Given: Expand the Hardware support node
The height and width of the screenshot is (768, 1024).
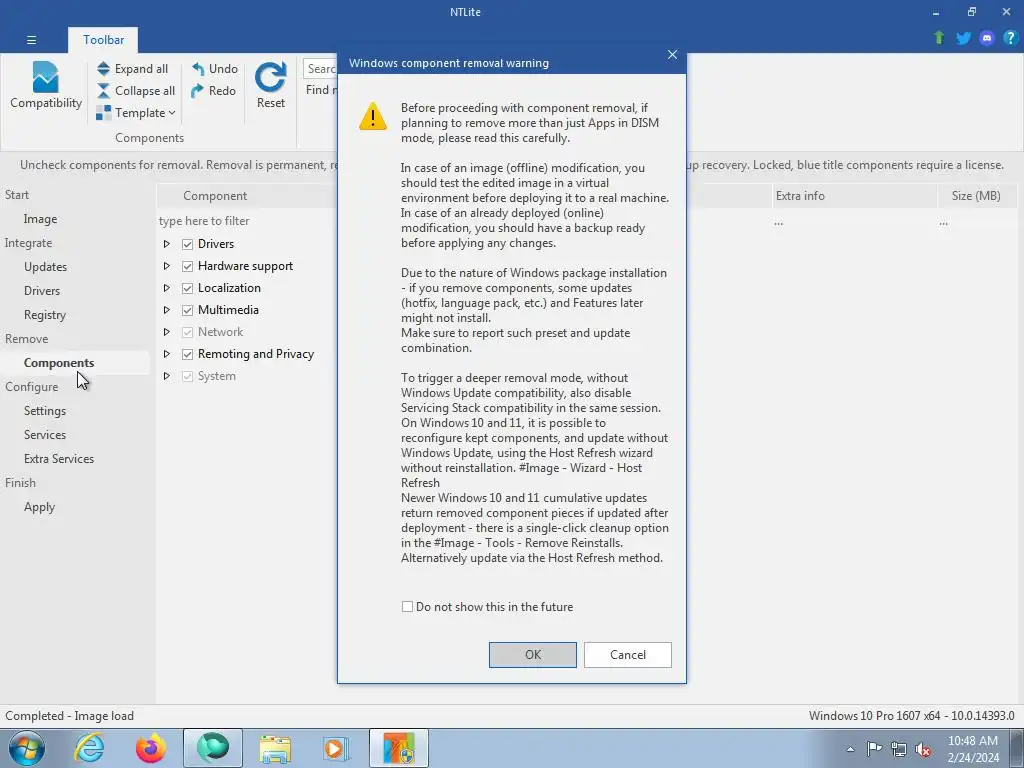Looking at the screenshot, I should [167, 266].
